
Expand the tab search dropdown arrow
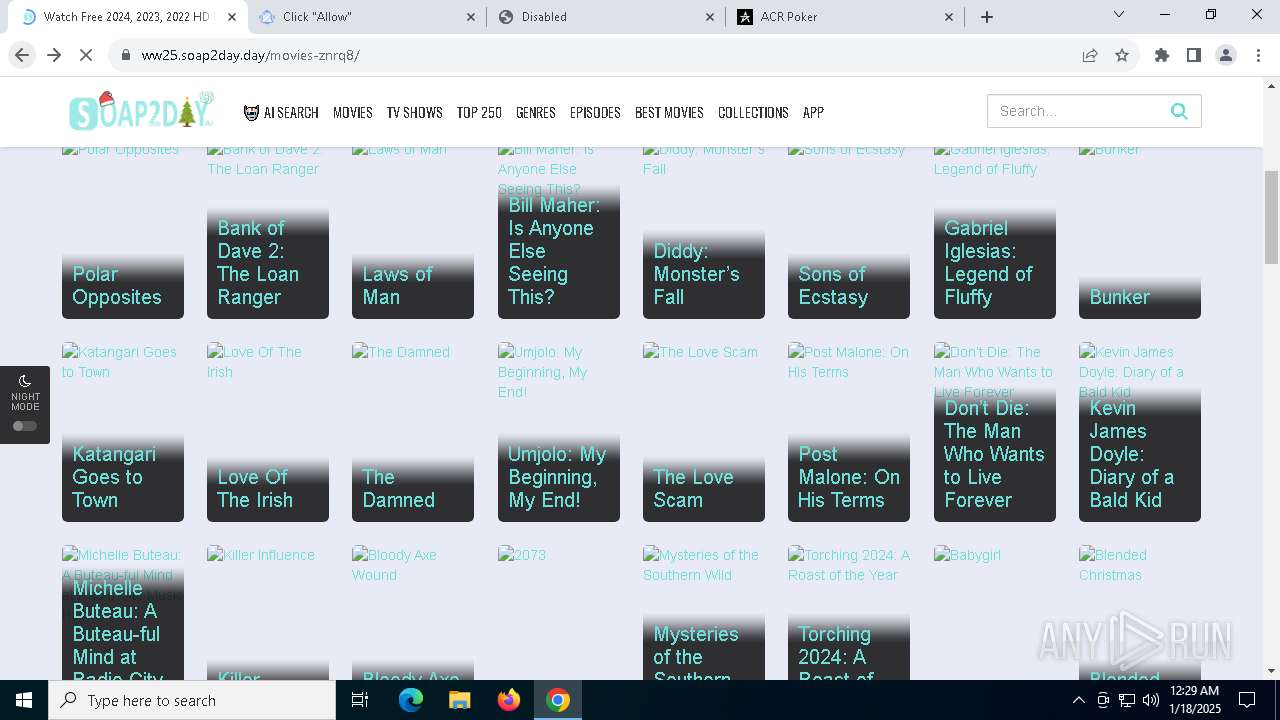point(1119,14)
